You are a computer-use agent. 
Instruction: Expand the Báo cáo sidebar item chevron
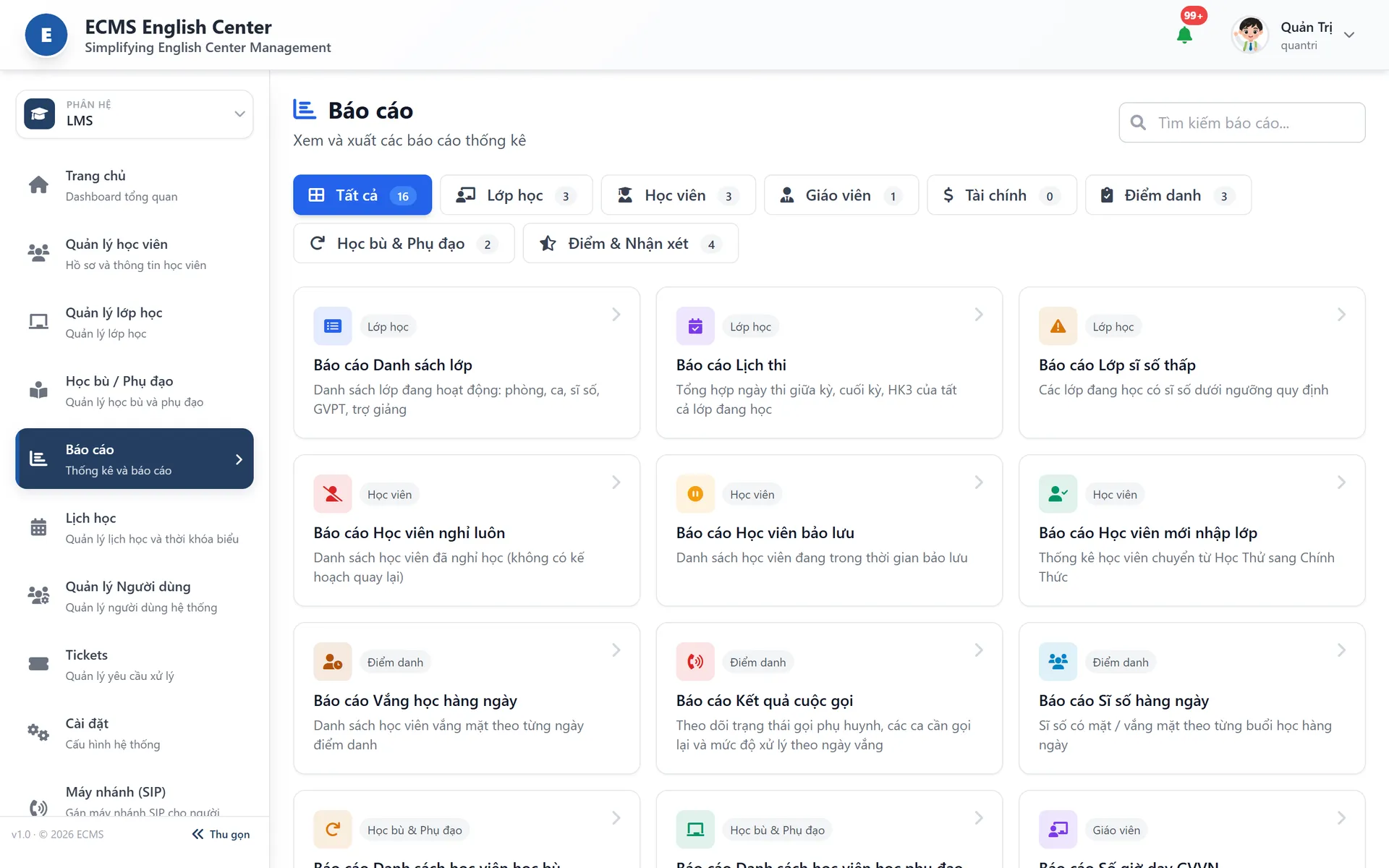[x=239, y=459]
